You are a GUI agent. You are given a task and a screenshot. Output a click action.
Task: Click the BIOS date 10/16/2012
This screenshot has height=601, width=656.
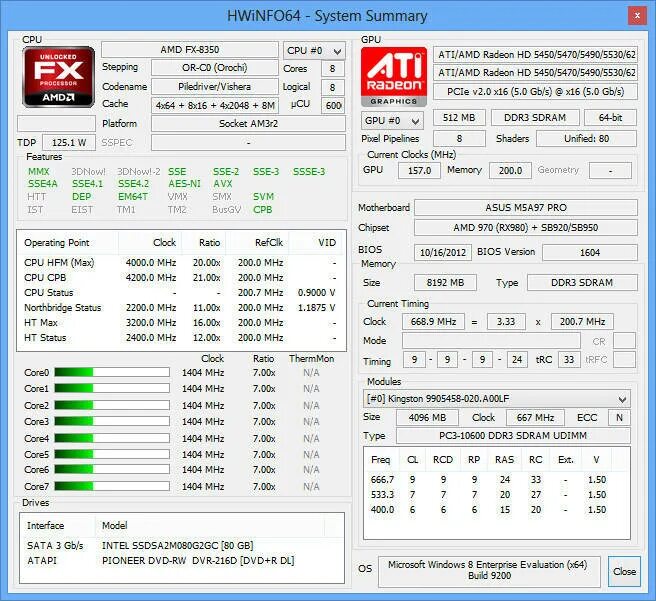(443, 253)
